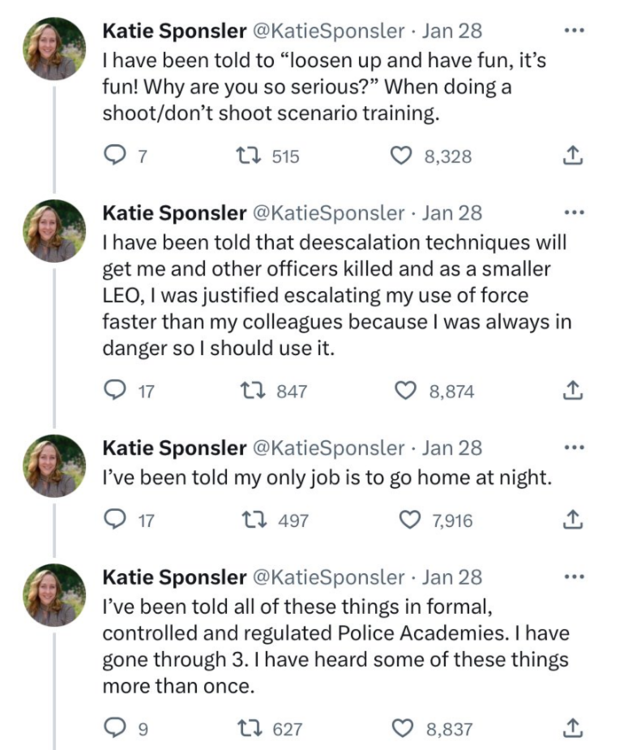The image size is (628, 750).
Task: Open @KatieSponsler handle on the last tweet
Action: 330,577
